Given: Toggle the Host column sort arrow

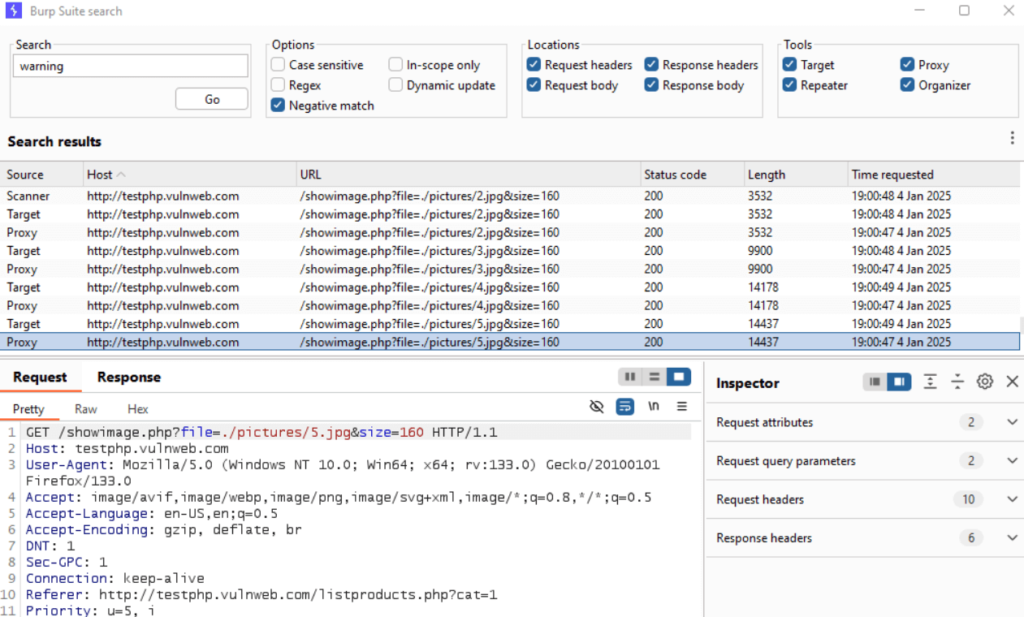Looking at the screenshot, I should pyautogui.click(x=121, y=174).
